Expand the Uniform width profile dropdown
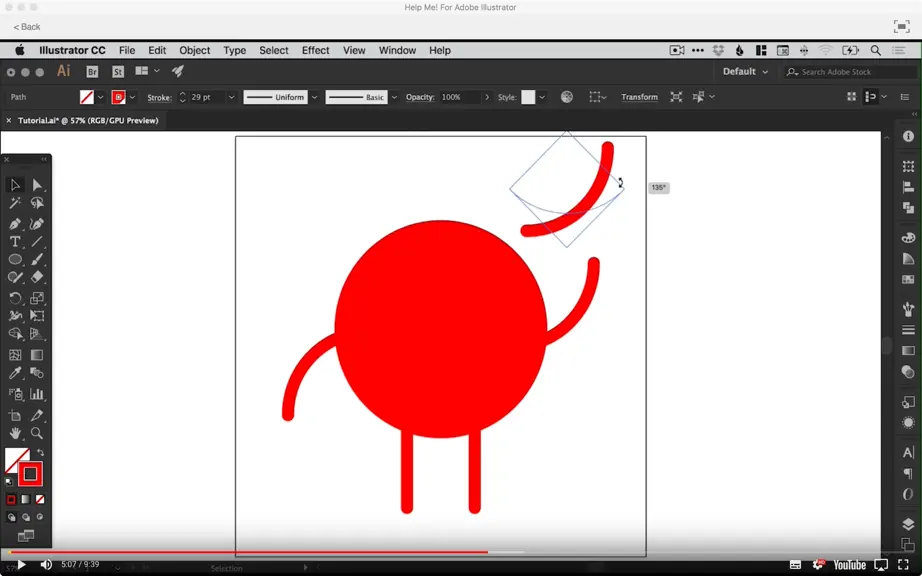This screenshot has height=576, width=922. coord(314,98)
